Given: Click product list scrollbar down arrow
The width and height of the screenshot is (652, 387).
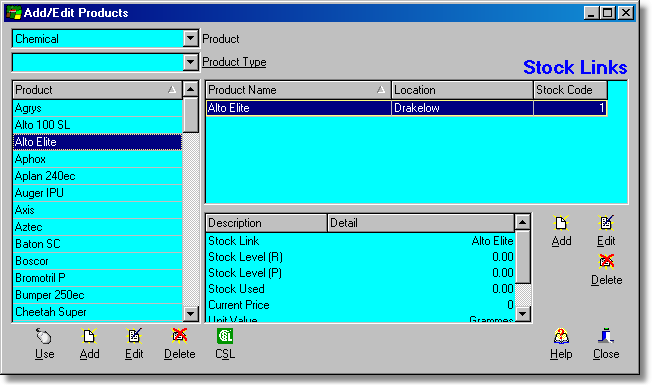Looking at the screenshot, I should 190,313.
